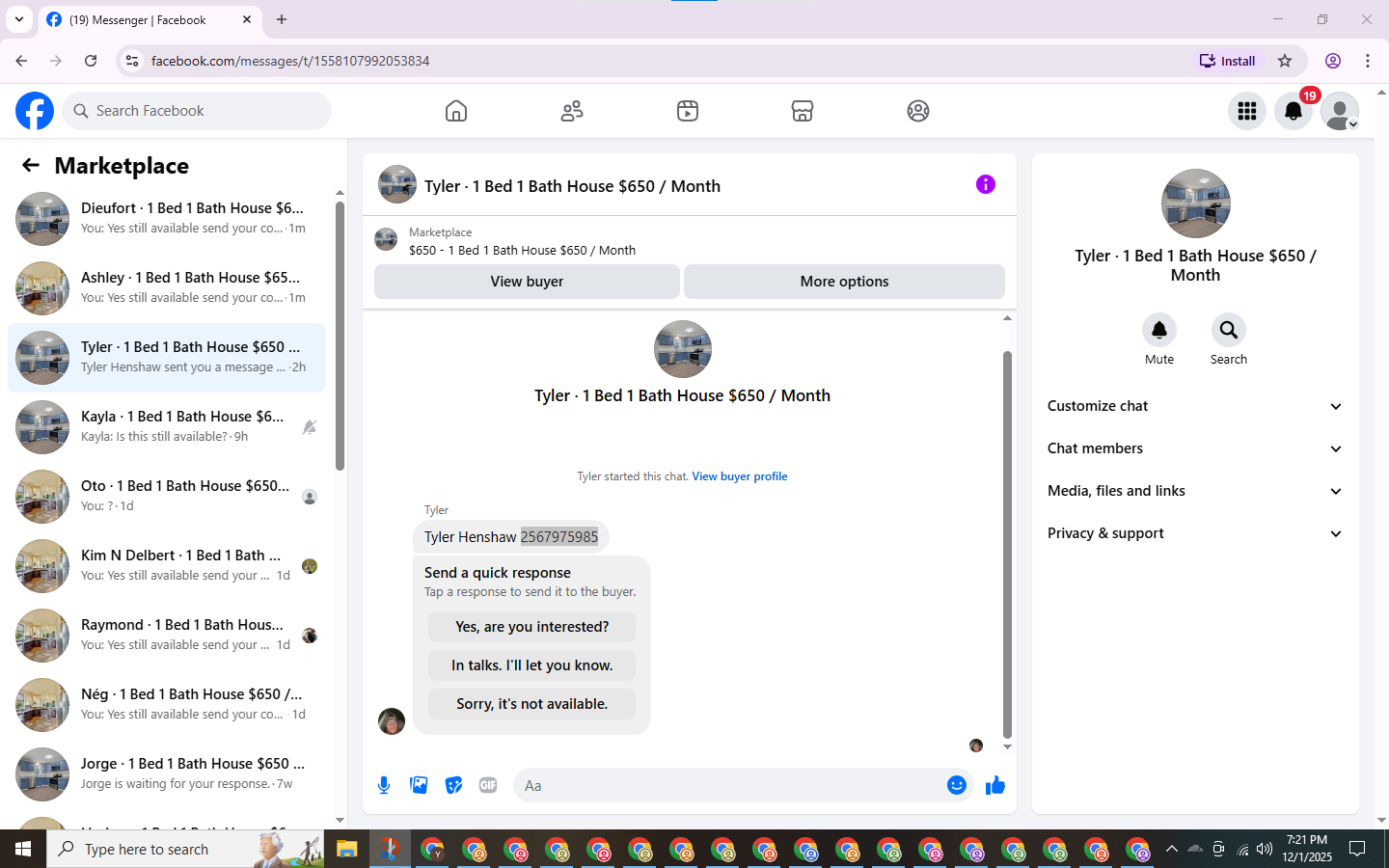This screenshot has height=868, width=1389.
Task: Open the Facebook Home icon
Action: click(x=456, y=111)
